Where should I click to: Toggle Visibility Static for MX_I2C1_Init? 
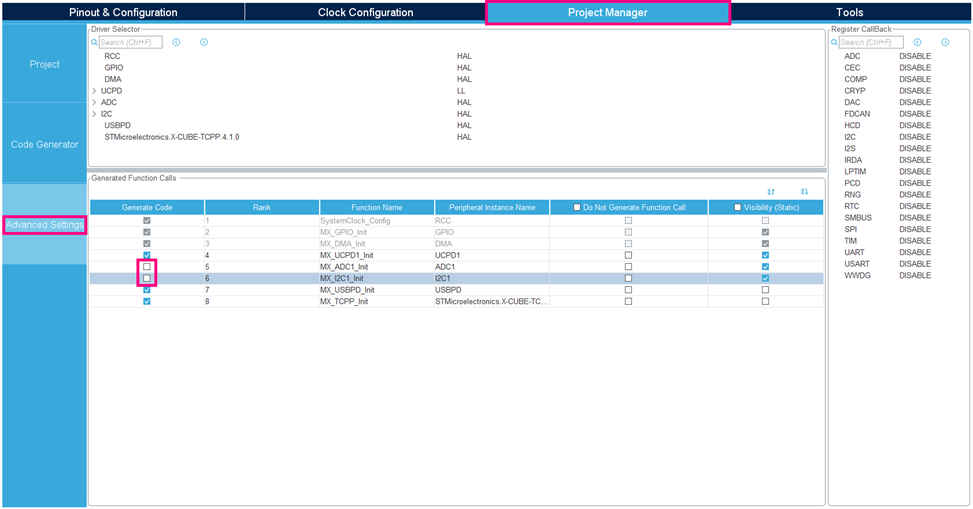(x=765, y=279)
